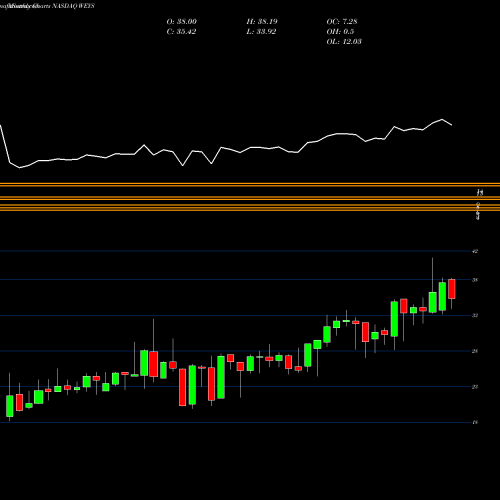
Task: Click the end point of the white line chart
Action: click(x=452, y=125)
